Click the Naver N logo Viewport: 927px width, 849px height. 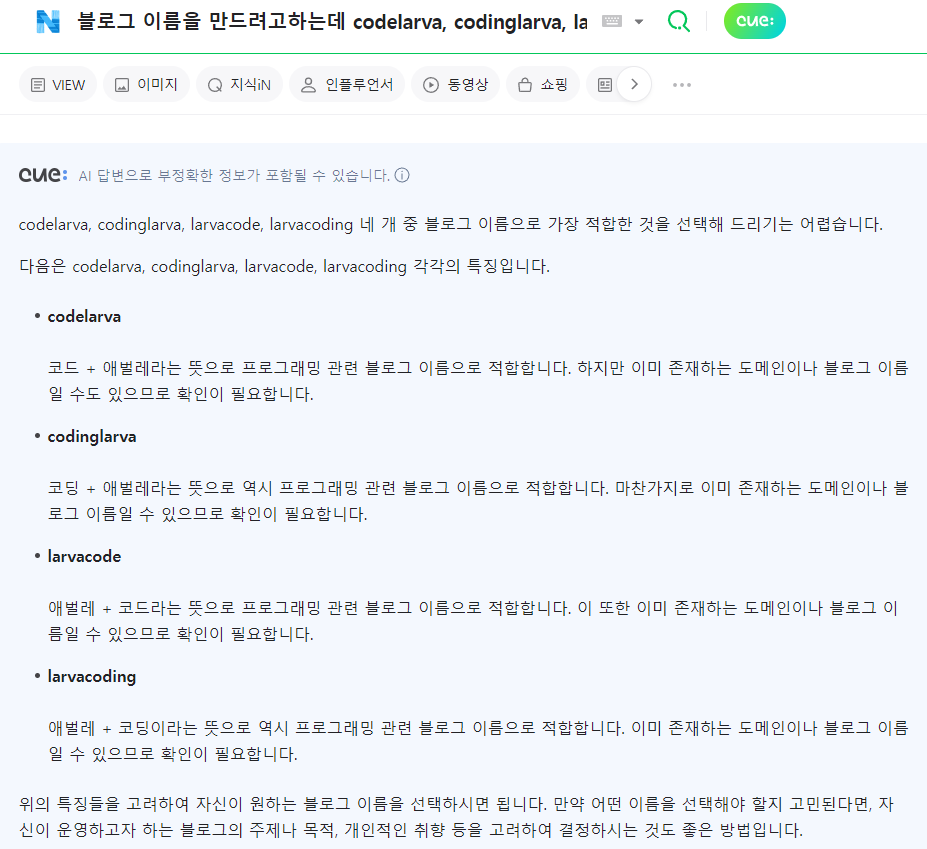(48, 22)
